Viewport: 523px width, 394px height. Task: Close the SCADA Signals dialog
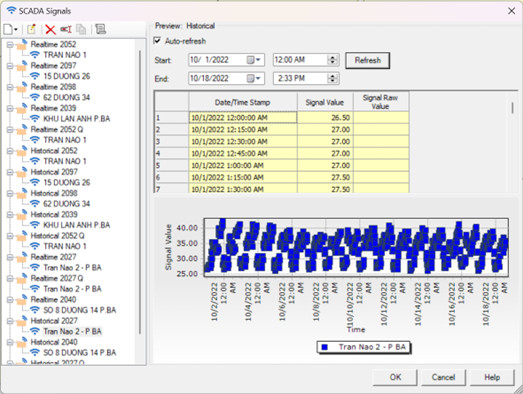(x=511, y=11)
